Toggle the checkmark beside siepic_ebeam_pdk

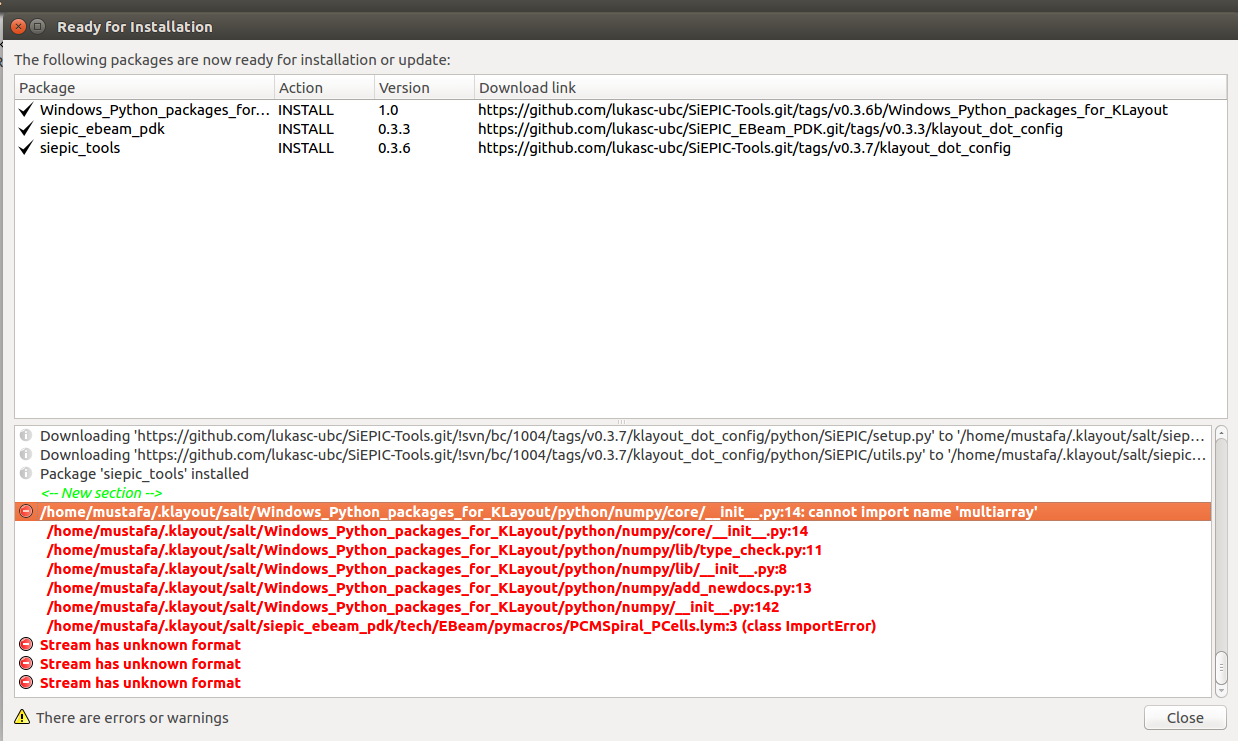coord(26,128)
